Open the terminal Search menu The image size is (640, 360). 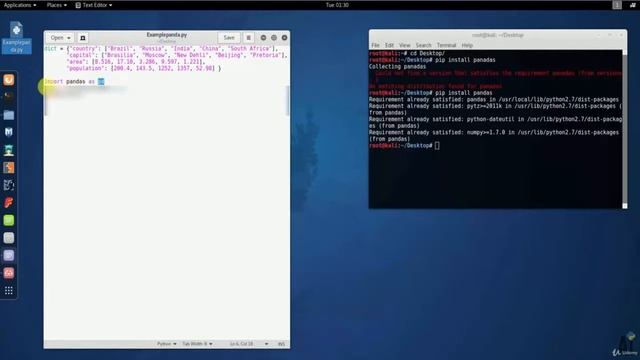point(423,45)
